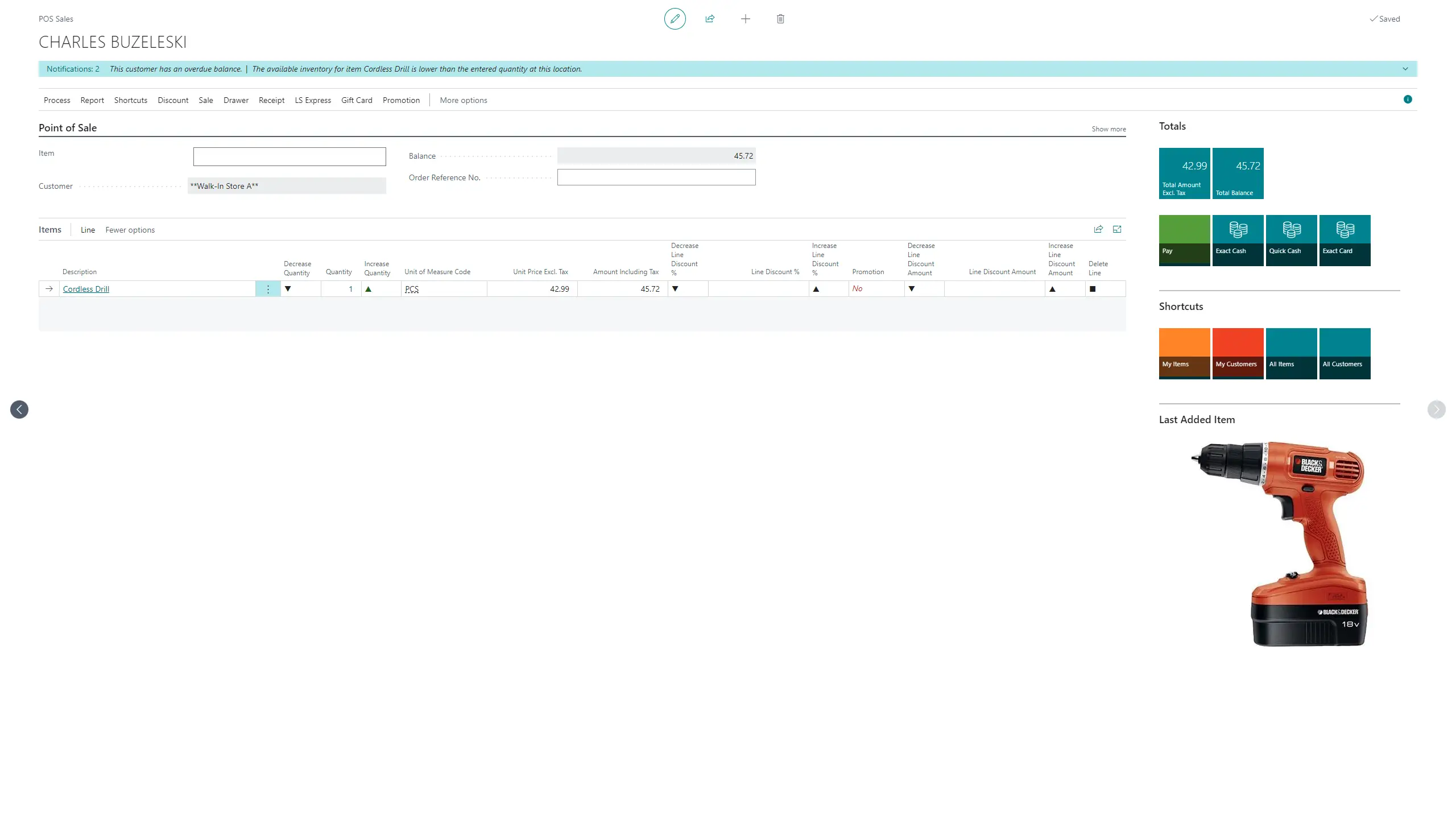
Task: Expand the Items list to full view
Action: (x=1117, y=229)
